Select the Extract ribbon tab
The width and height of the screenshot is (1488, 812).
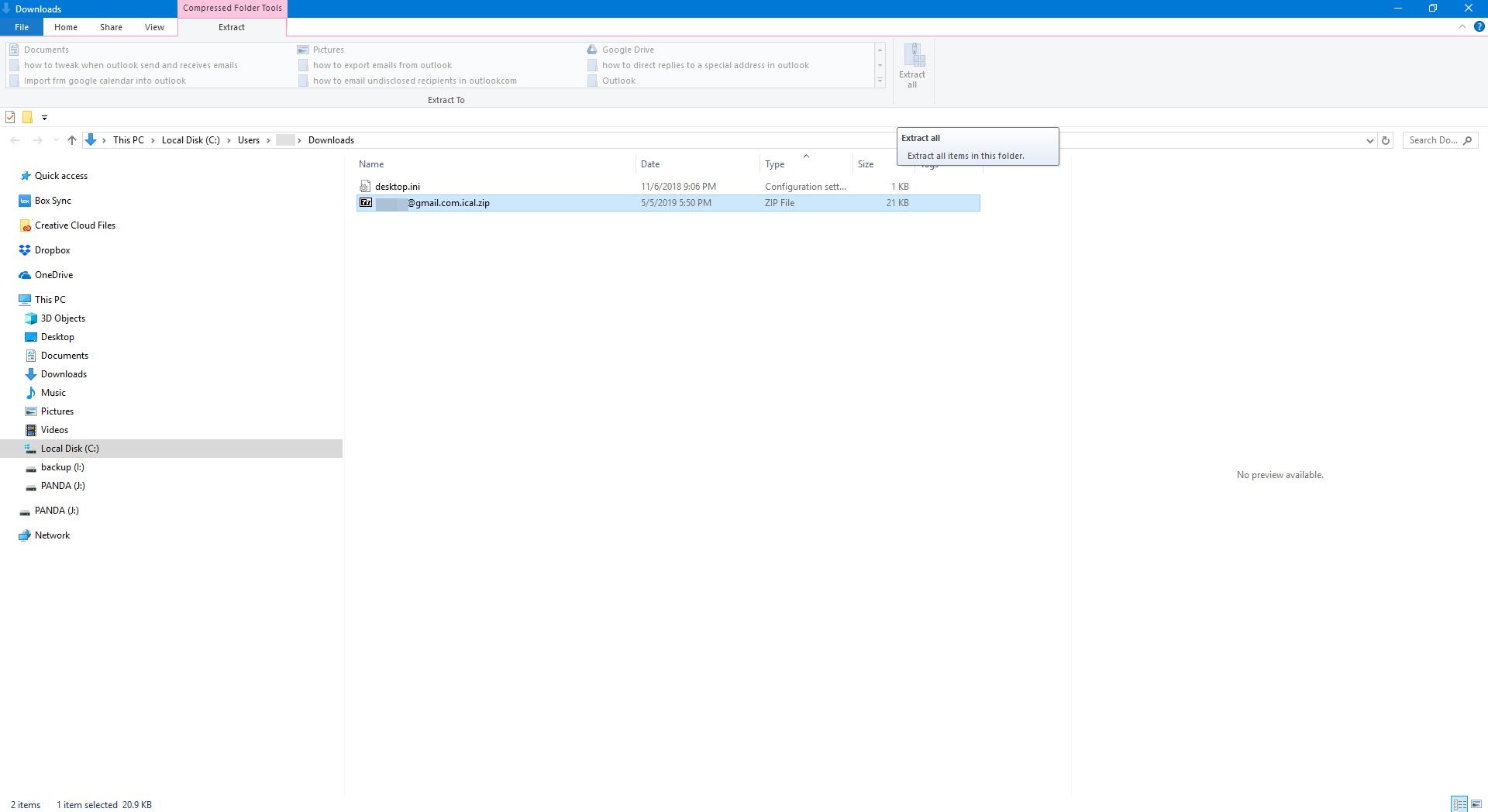pyautogui.click(x=232, y=27)
